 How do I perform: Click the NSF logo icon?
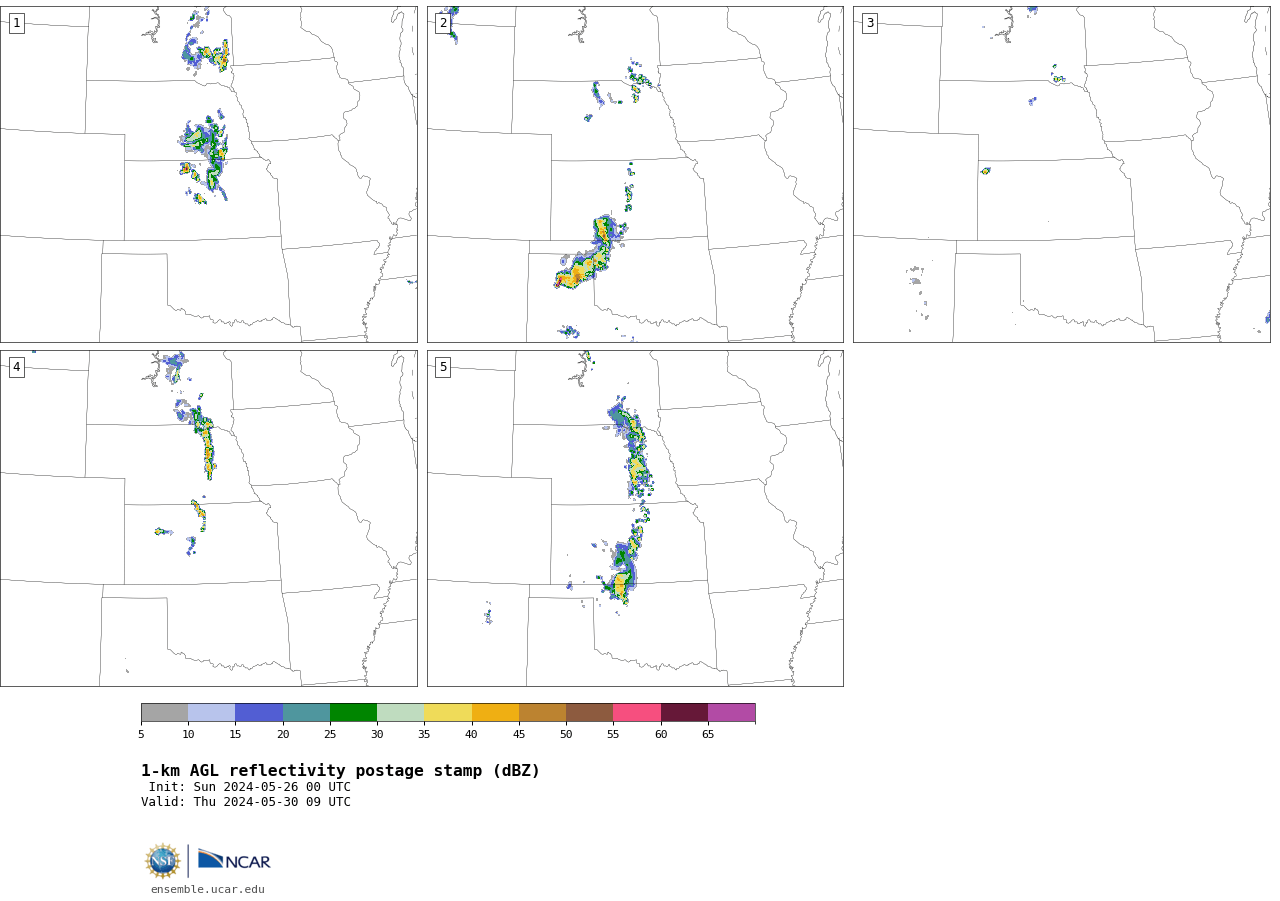pyautogui.click(x=162, y=861)
